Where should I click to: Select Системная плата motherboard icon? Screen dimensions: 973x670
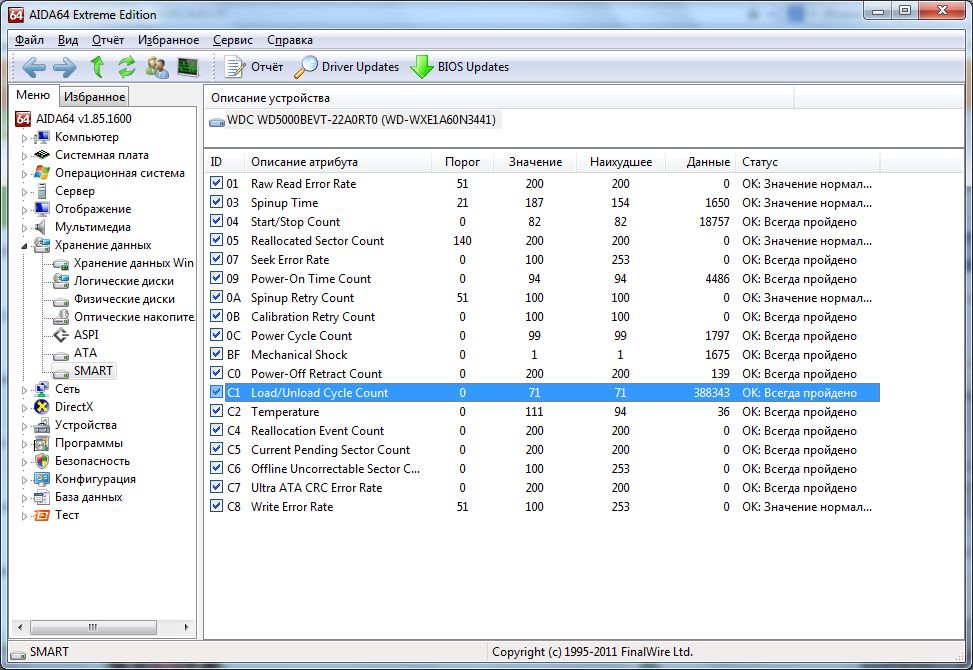pos(42,155)
